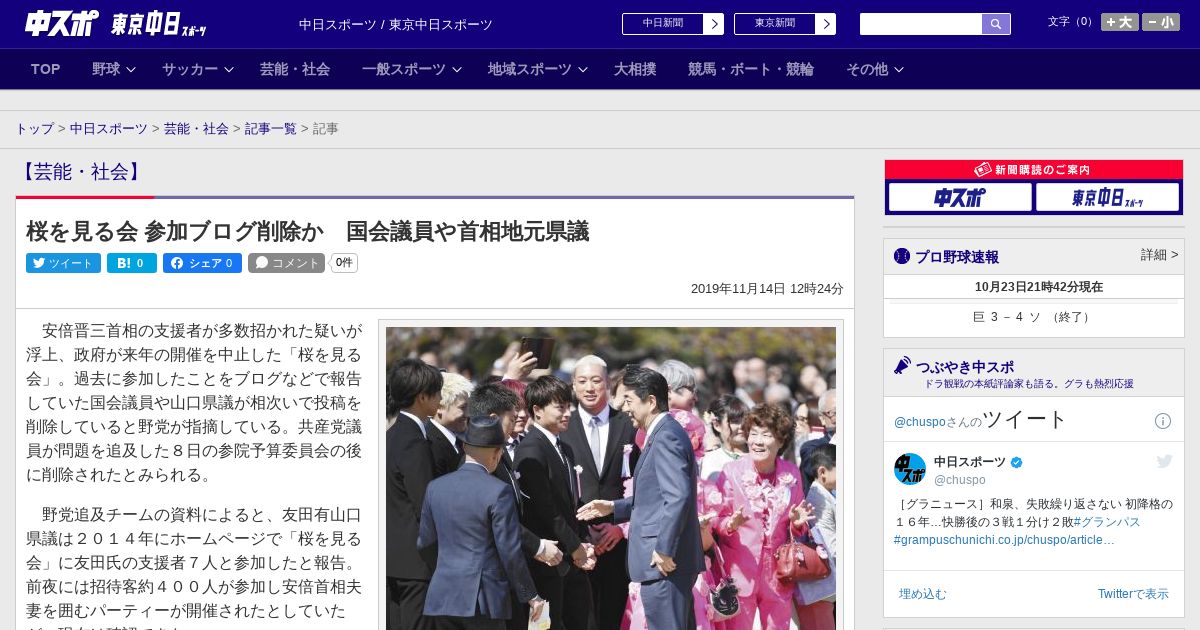Click the baseball icon beside プロ野球速報
The height and width of the screenshot is (630, 1200).
coord(902,256)
